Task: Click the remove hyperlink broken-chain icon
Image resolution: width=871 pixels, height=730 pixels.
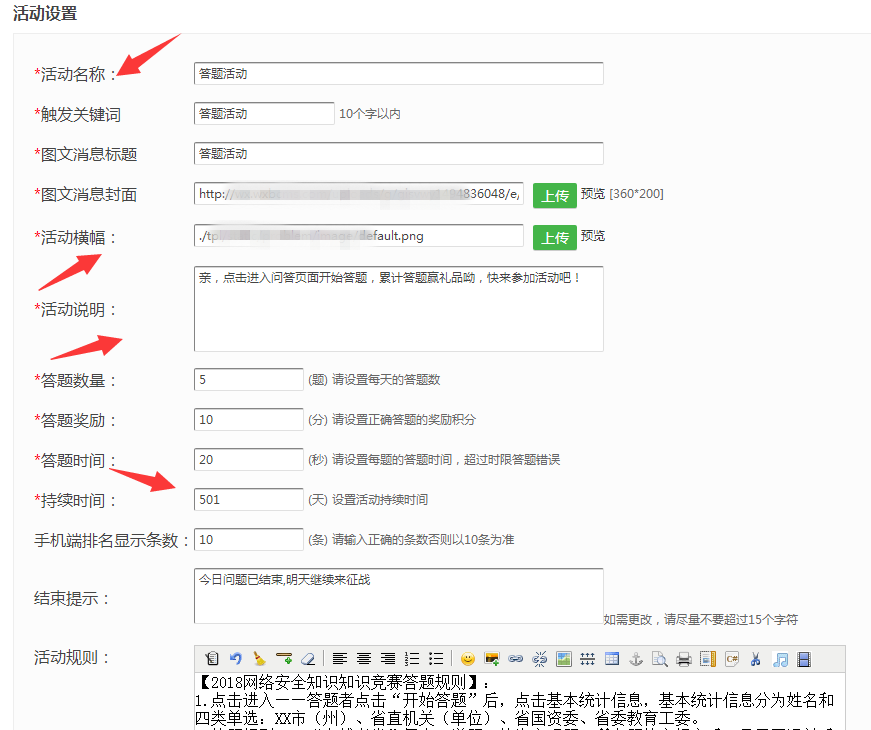Action: [x=539, y=658]
